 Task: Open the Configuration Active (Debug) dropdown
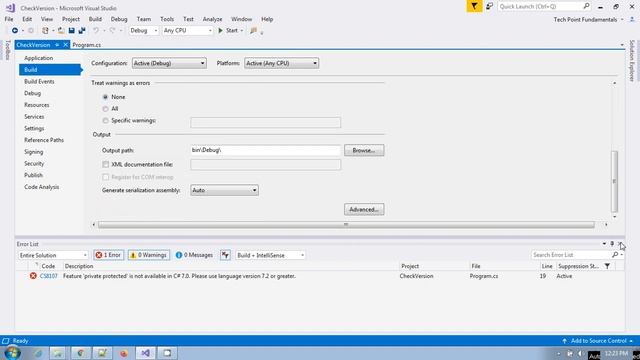(x=169, y=63)
